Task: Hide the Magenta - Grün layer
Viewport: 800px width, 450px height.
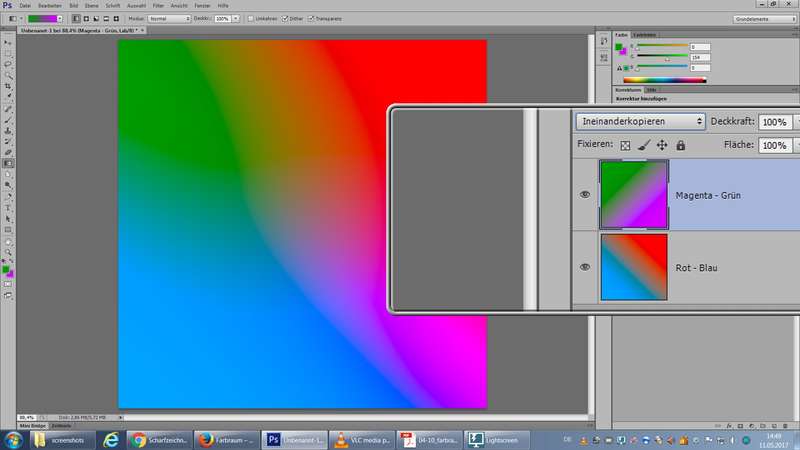Action: [586, 195]
